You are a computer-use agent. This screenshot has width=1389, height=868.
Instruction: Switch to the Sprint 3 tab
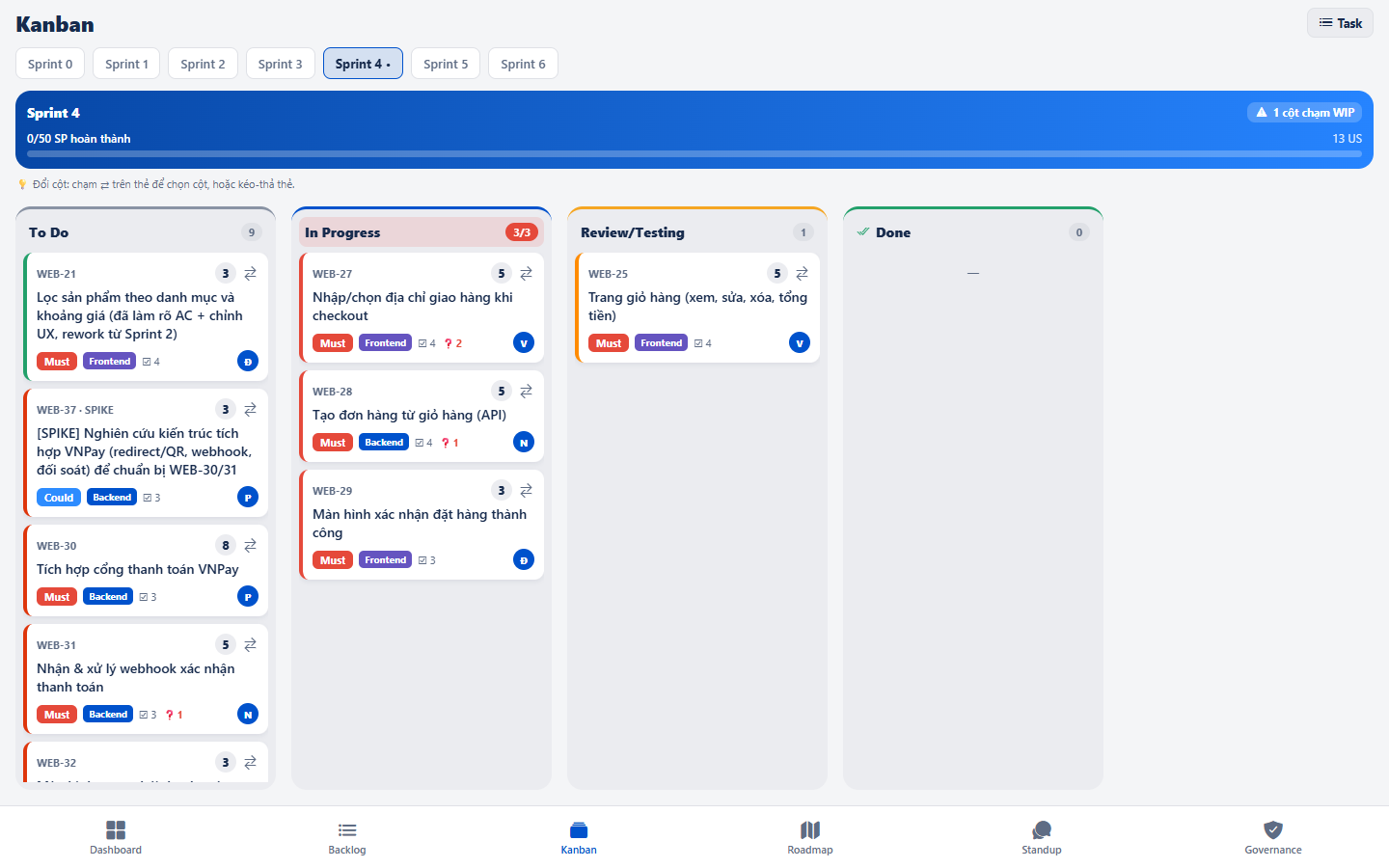click(280, 64)
